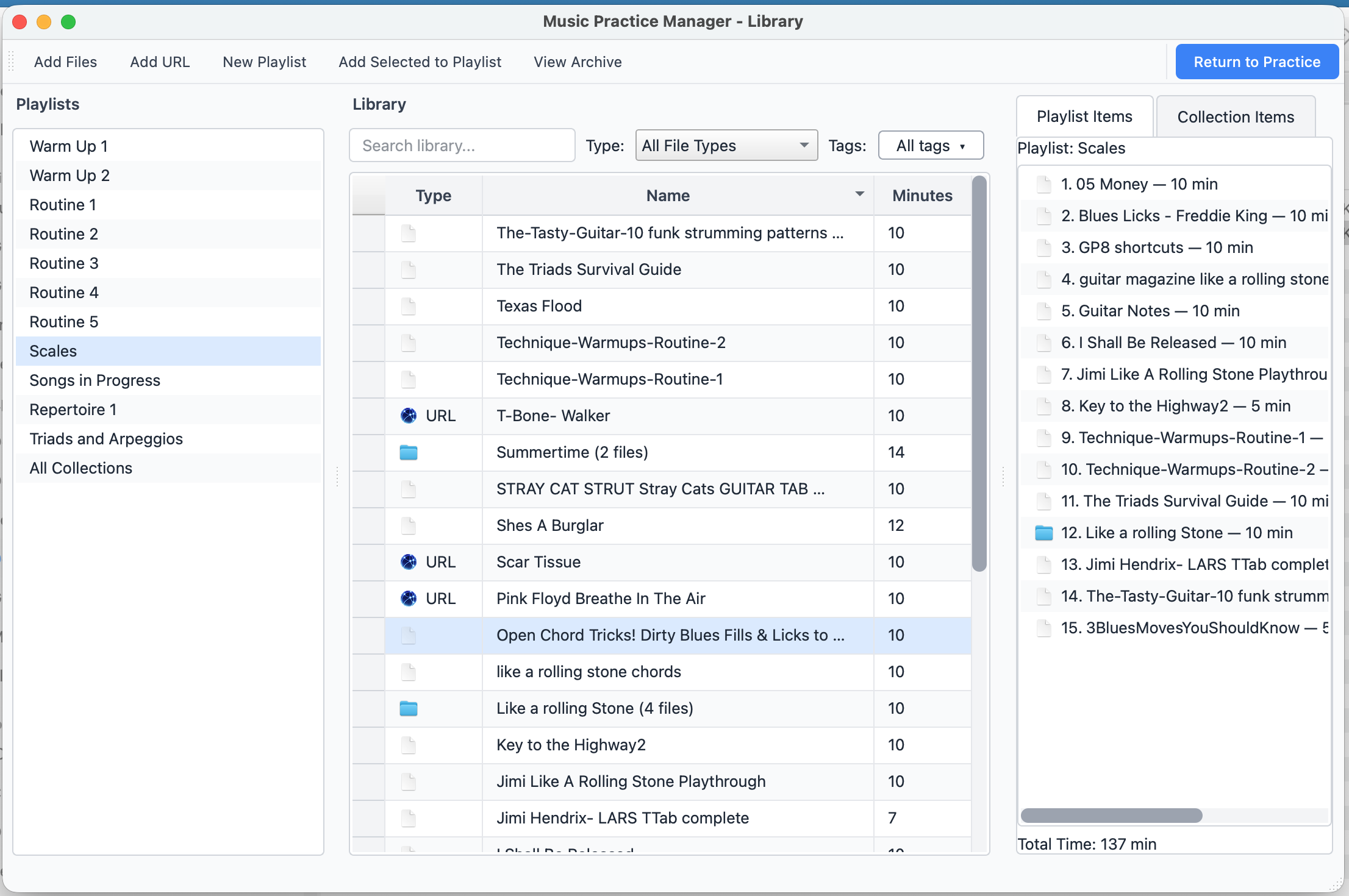Click file icon for Jimi Like A Rolling Stone Playthrough library row
Image resolution: width=1349 pixels, height=896 pixels.
click(409, 781)
